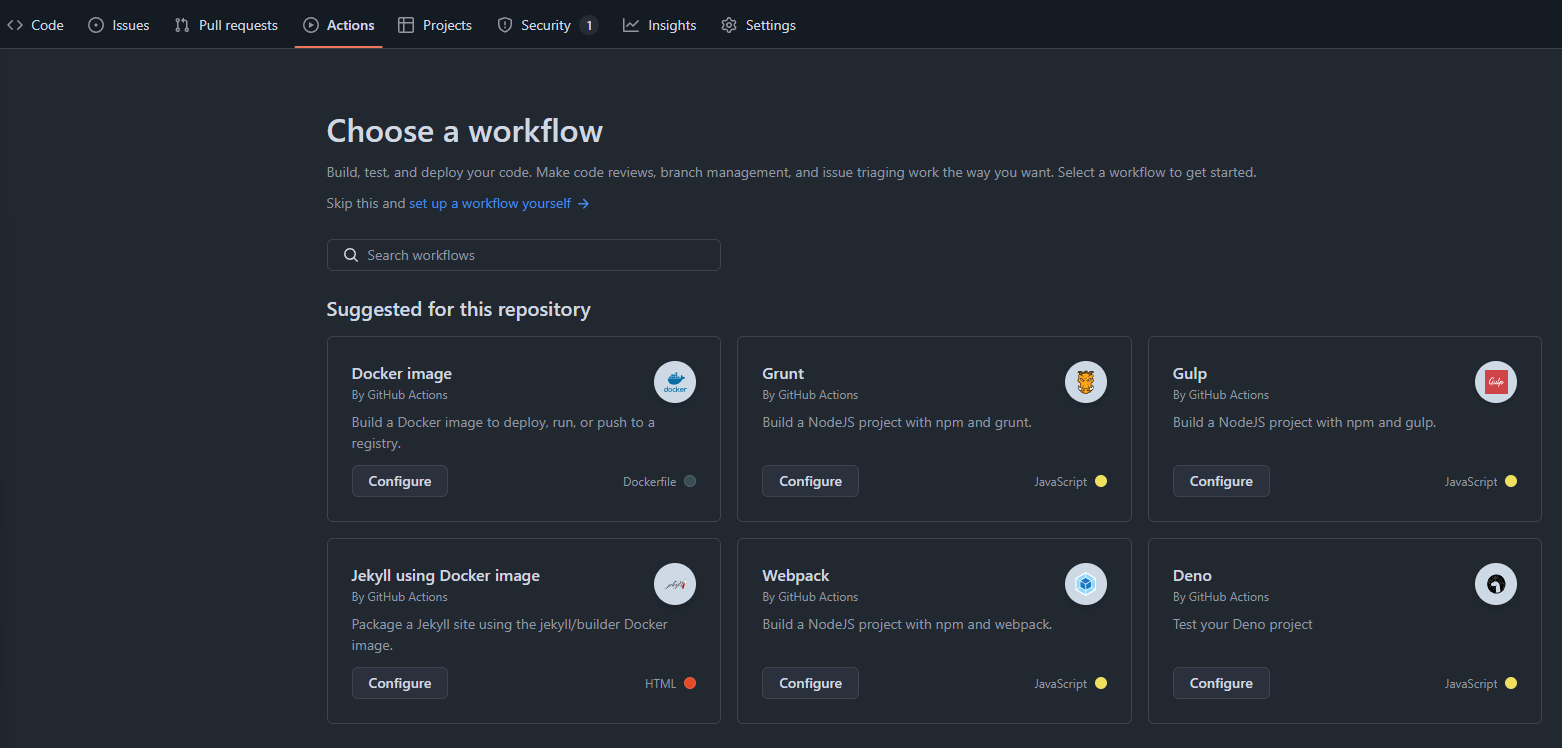
Task: Click the 'Dockerfile' language label
Action: [x=650, y=482]
